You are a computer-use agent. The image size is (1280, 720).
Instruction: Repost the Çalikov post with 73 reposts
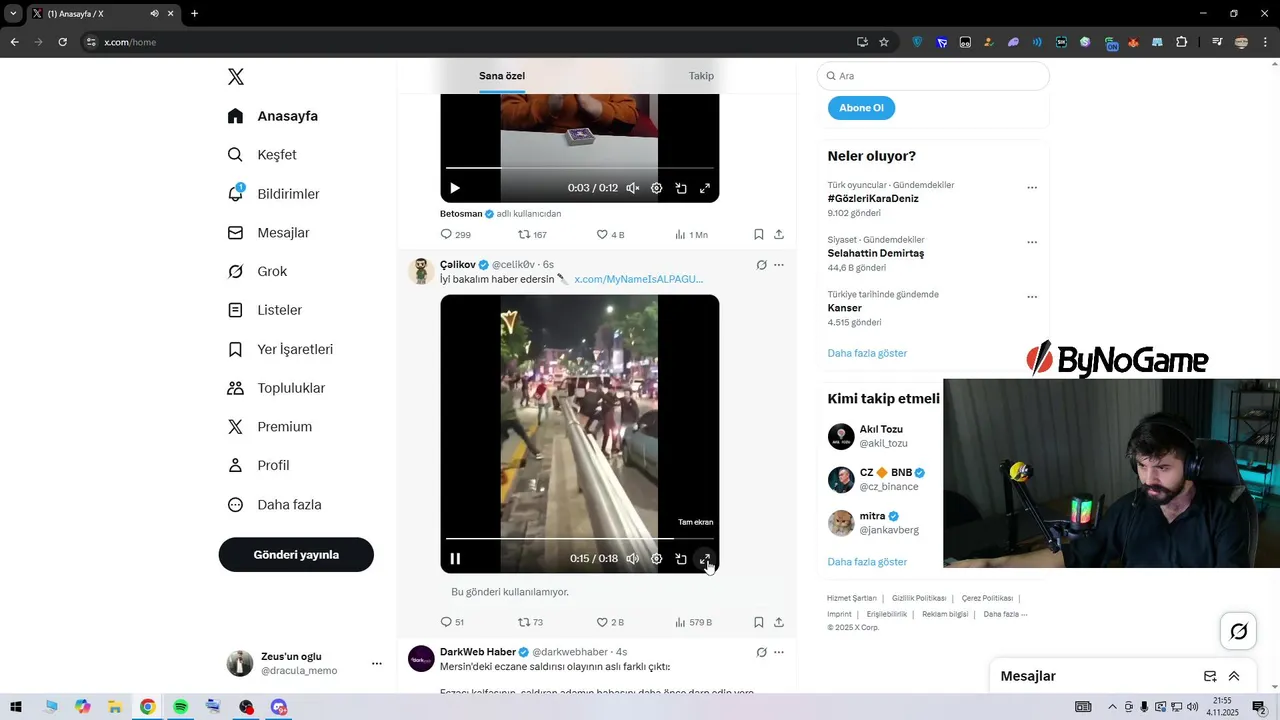point(530,622)
